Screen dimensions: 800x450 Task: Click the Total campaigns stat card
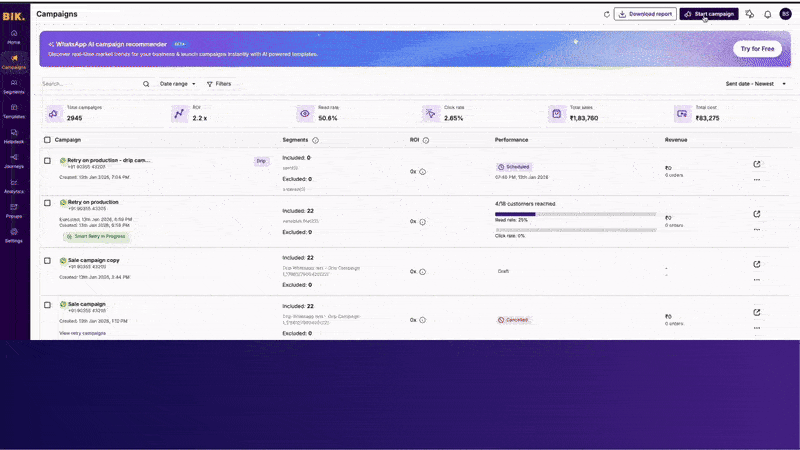pos(76,113)
